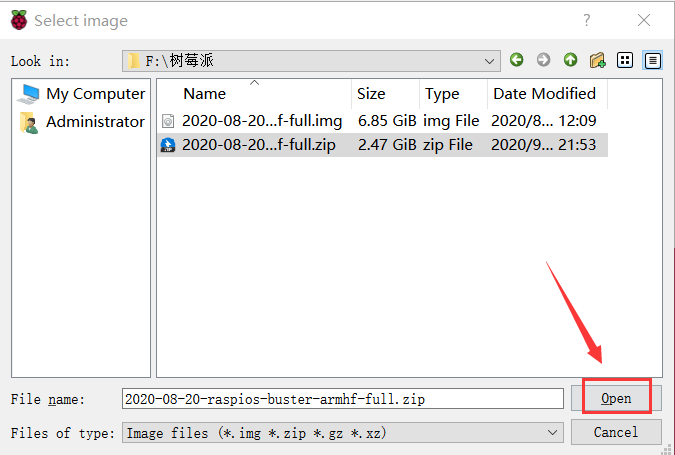Sort files by Size column header
This screenshot has width=675, height=455.
386,93
